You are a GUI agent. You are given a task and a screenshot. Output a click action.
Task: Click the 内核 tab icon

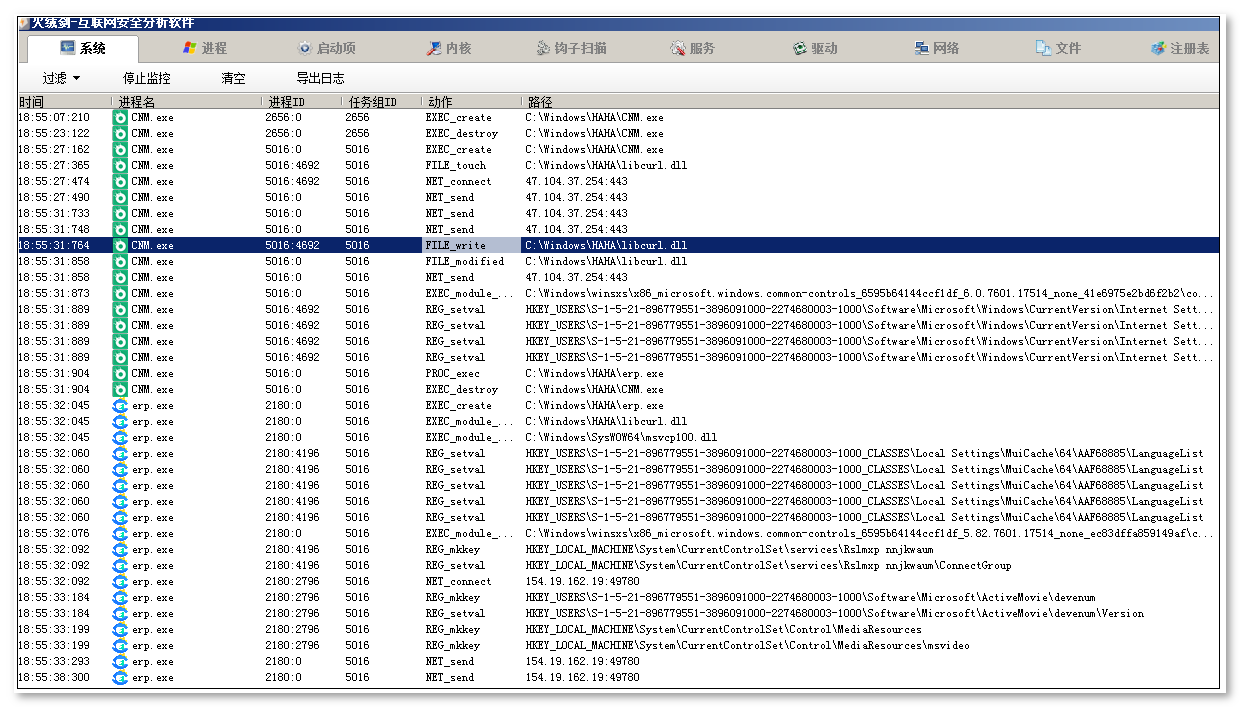tap(434, 48)
